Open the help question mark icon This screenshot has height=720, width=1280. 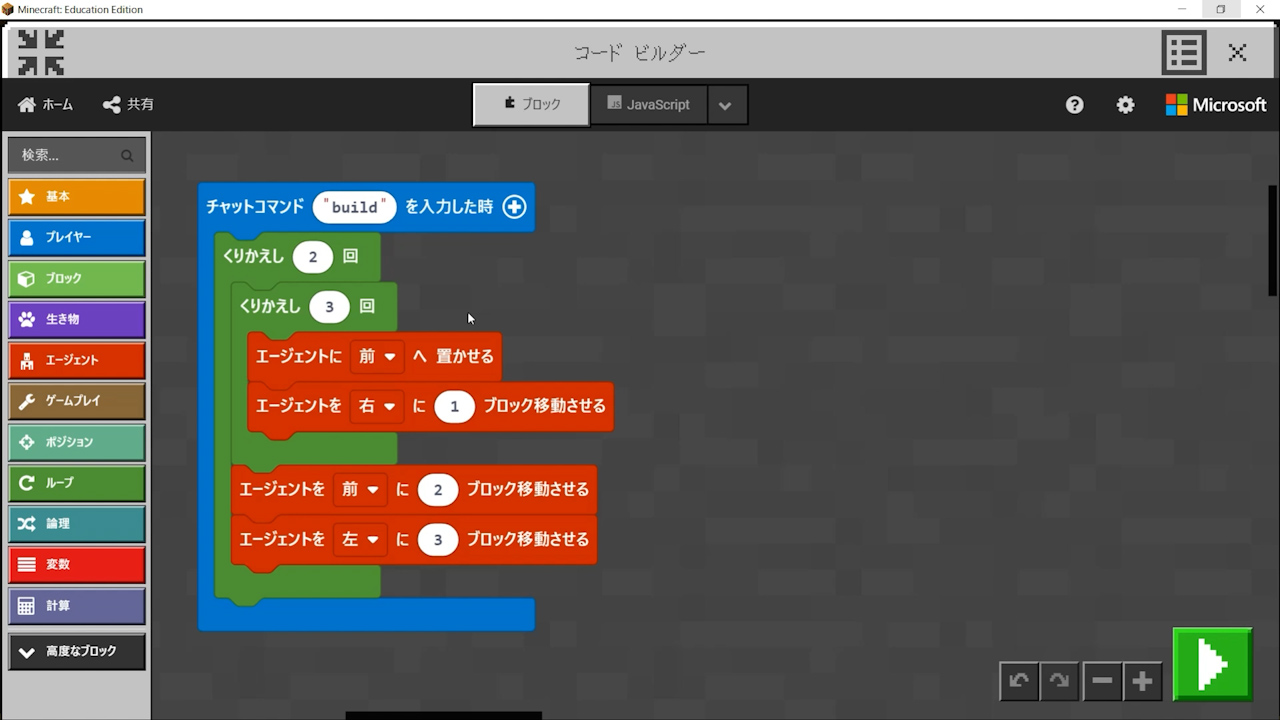pos(1074,105)
